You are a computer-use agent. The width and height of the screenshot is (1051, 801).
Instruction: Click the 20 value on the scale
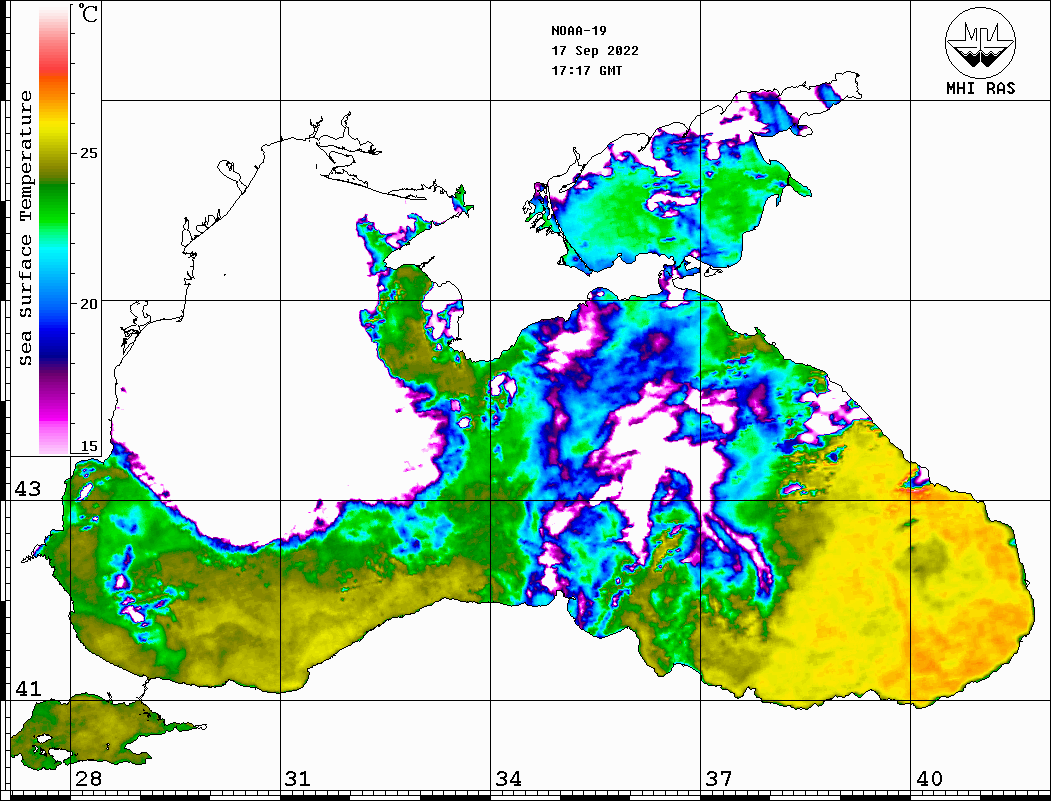tap(88, 304)
